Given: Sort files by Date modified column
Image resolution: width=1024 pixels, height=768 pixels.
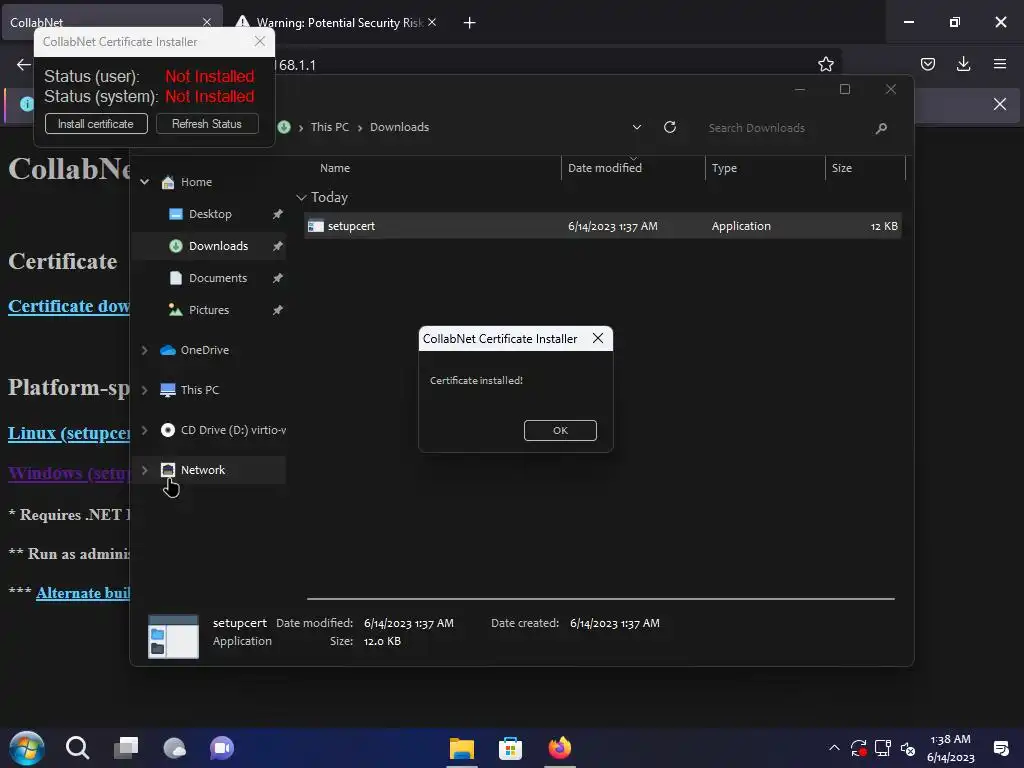Looking at the screenshot, I should click(605, 168).
